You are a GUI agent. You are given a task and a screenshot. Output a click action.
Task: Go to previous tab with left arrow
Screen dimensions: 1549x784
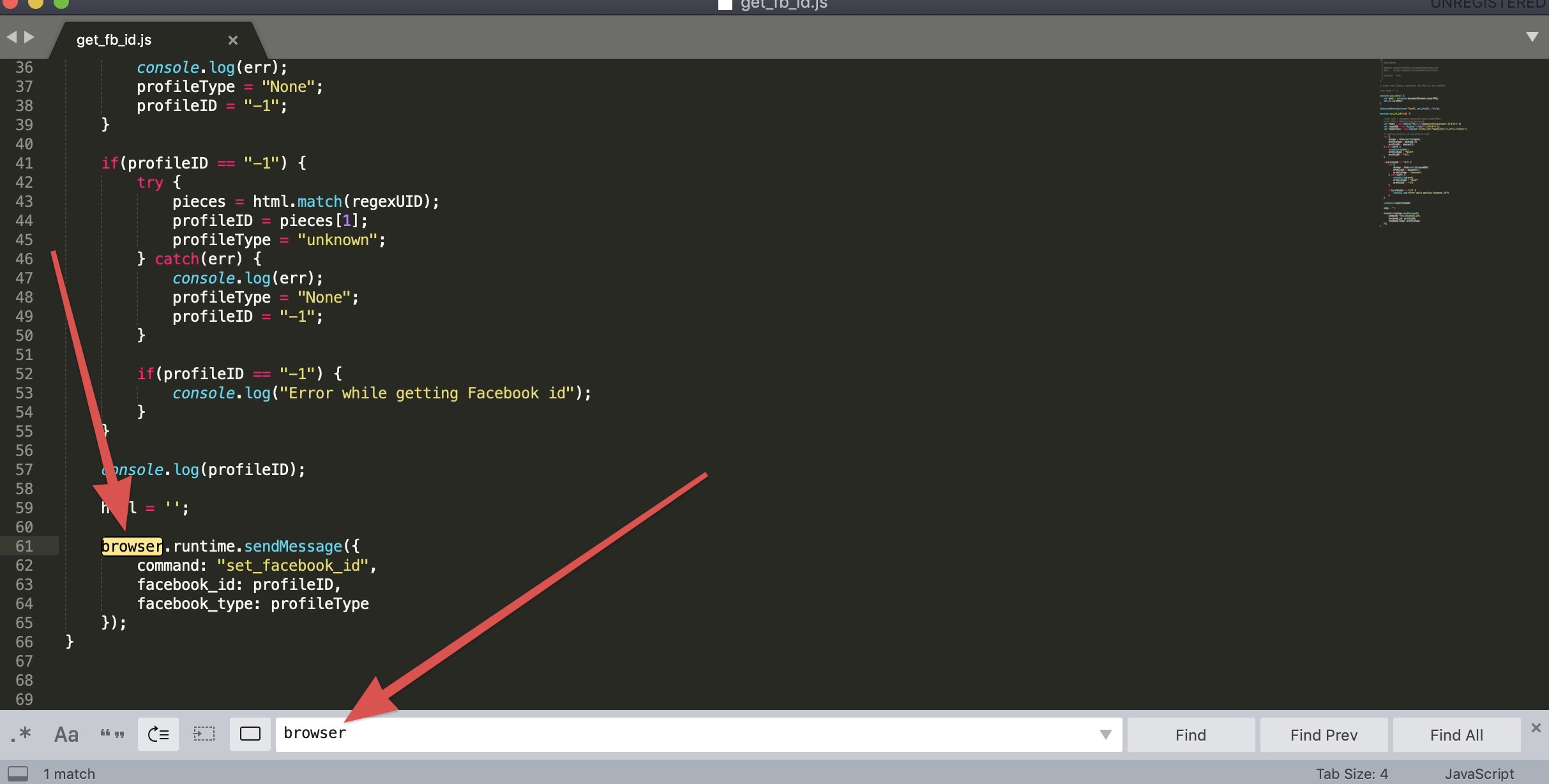click(11, 37)
